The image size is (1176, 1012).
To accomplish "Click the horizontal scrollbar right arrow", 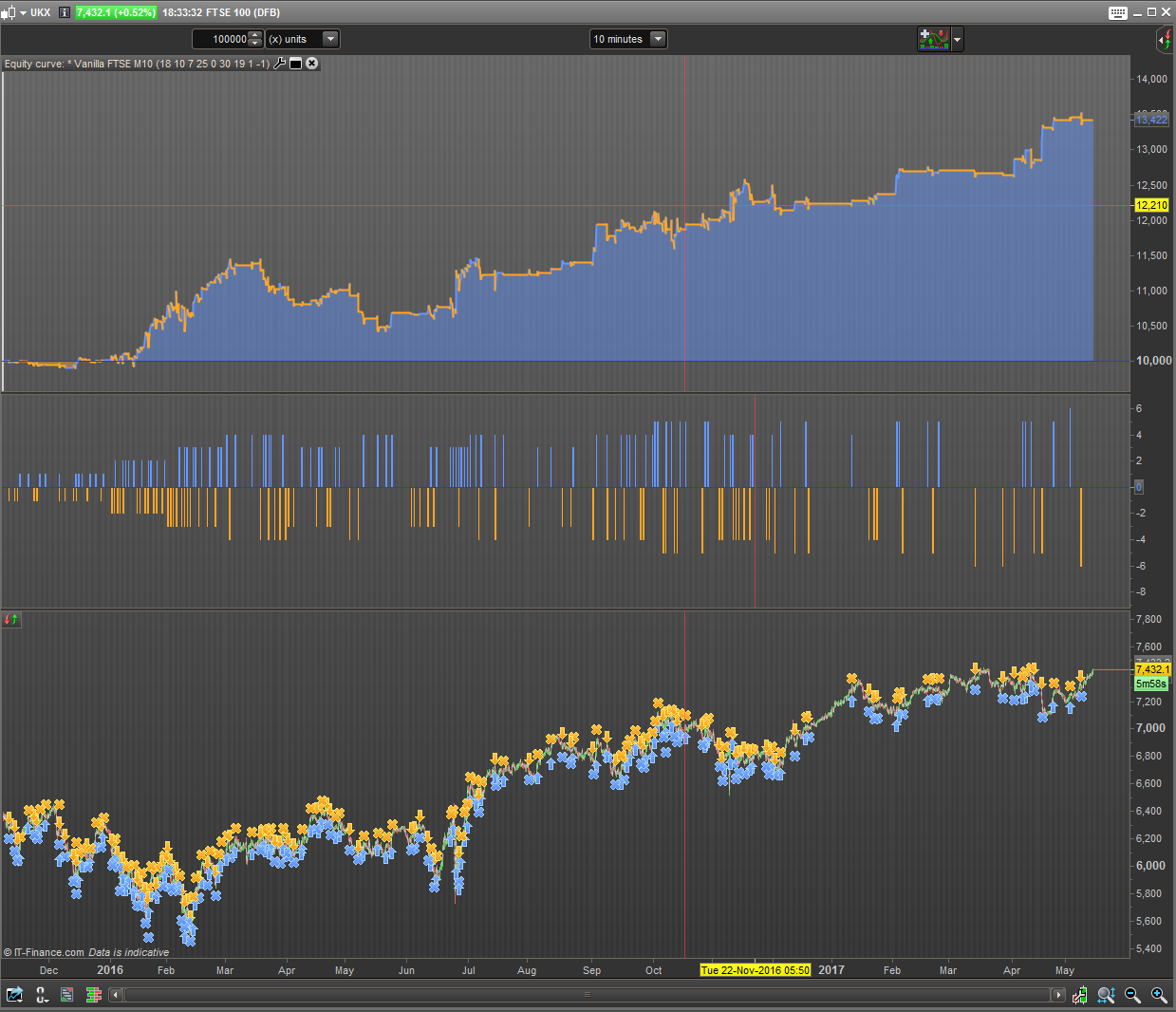I will (x=1058, y=995).
